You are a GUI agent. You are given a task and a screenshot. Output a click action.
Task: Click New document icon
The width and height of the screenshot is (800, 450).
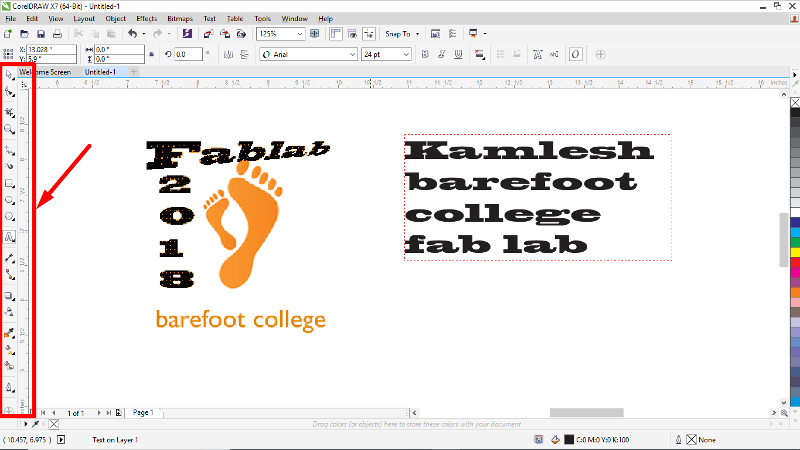click(x=8, y=34)
